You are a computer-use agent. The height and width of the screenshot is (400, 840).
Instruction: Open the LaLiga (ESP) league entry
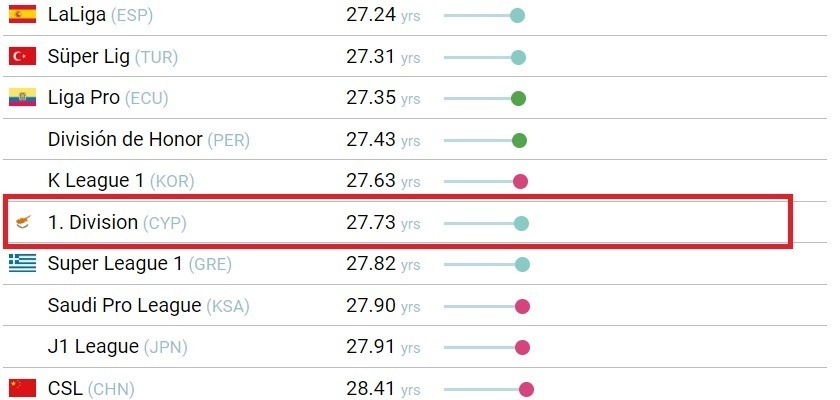[100, 15]
